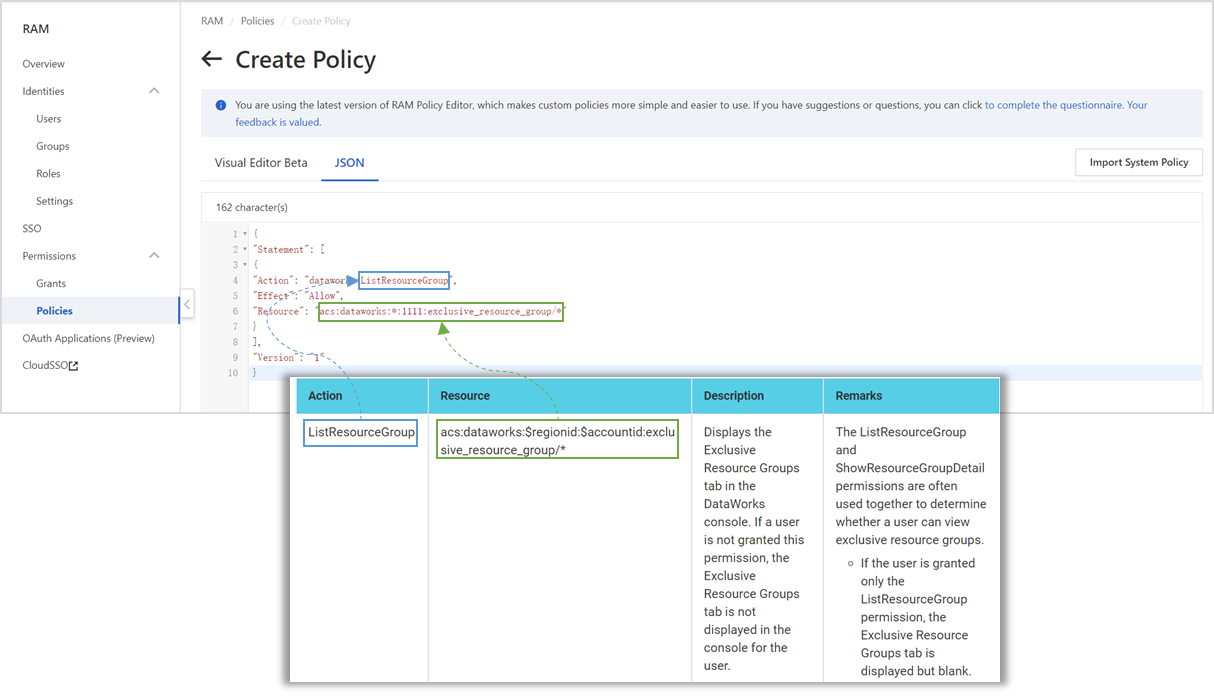Switch to the Visual Editor Beta tab
1214x696 pixels.
click(261, 162)
